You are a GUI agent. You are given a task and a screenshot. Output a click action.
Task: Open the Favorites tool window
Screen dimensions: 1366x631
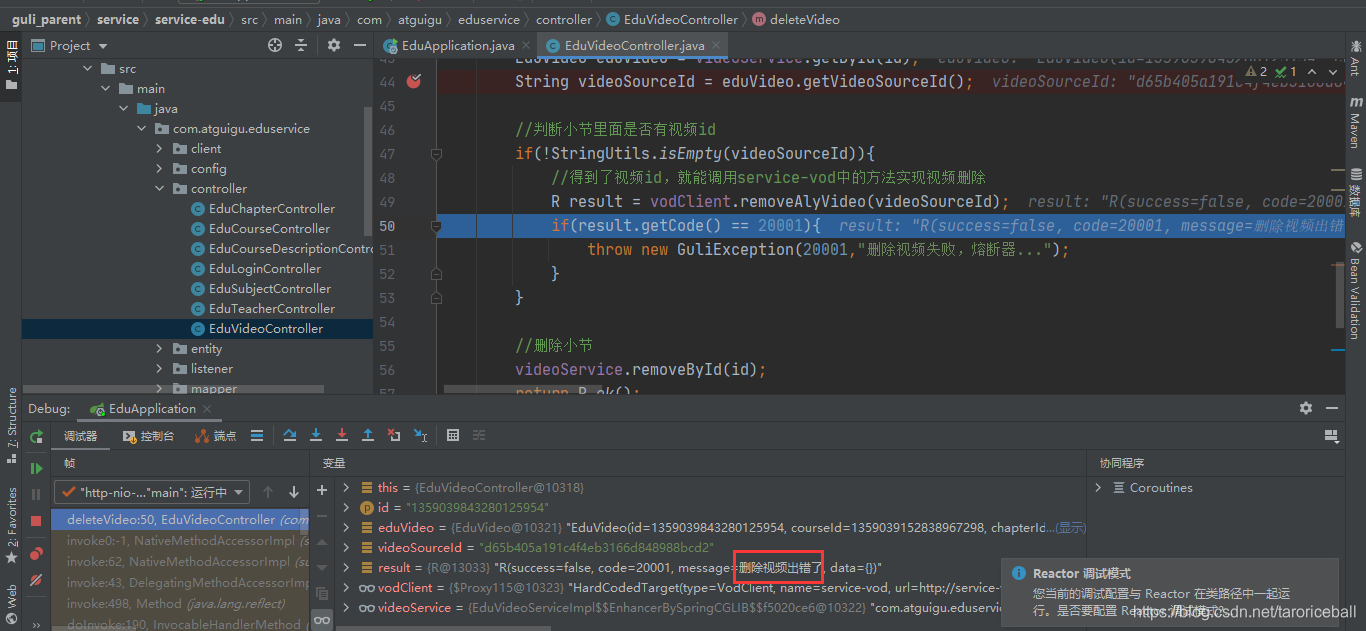[11, 525]
